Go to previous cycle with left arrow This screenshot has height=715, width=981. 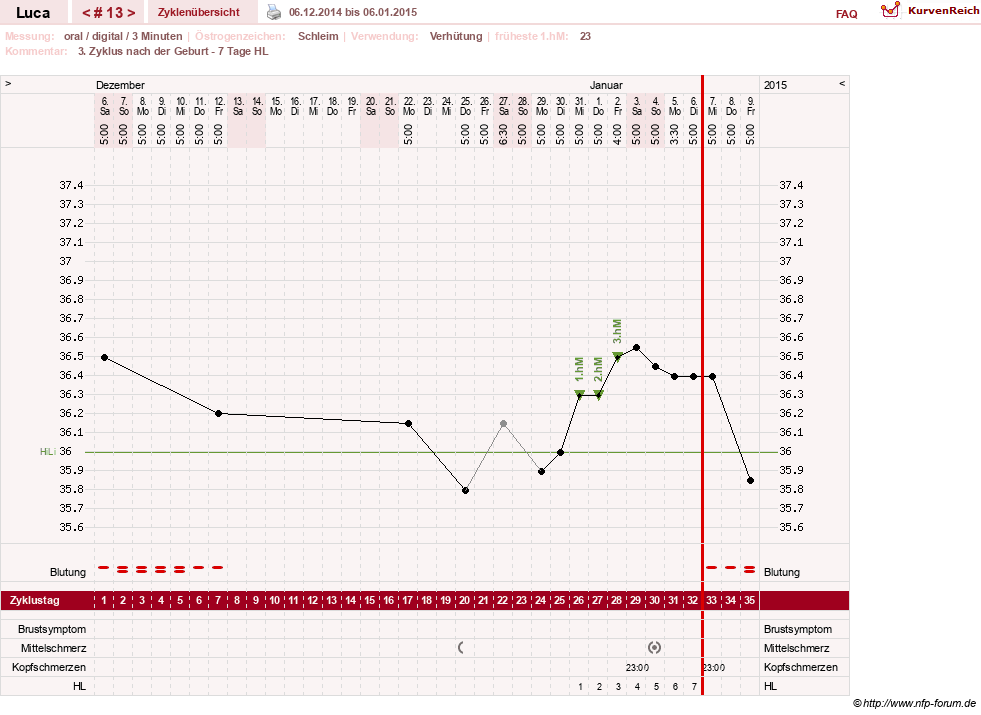coord(86,13)
